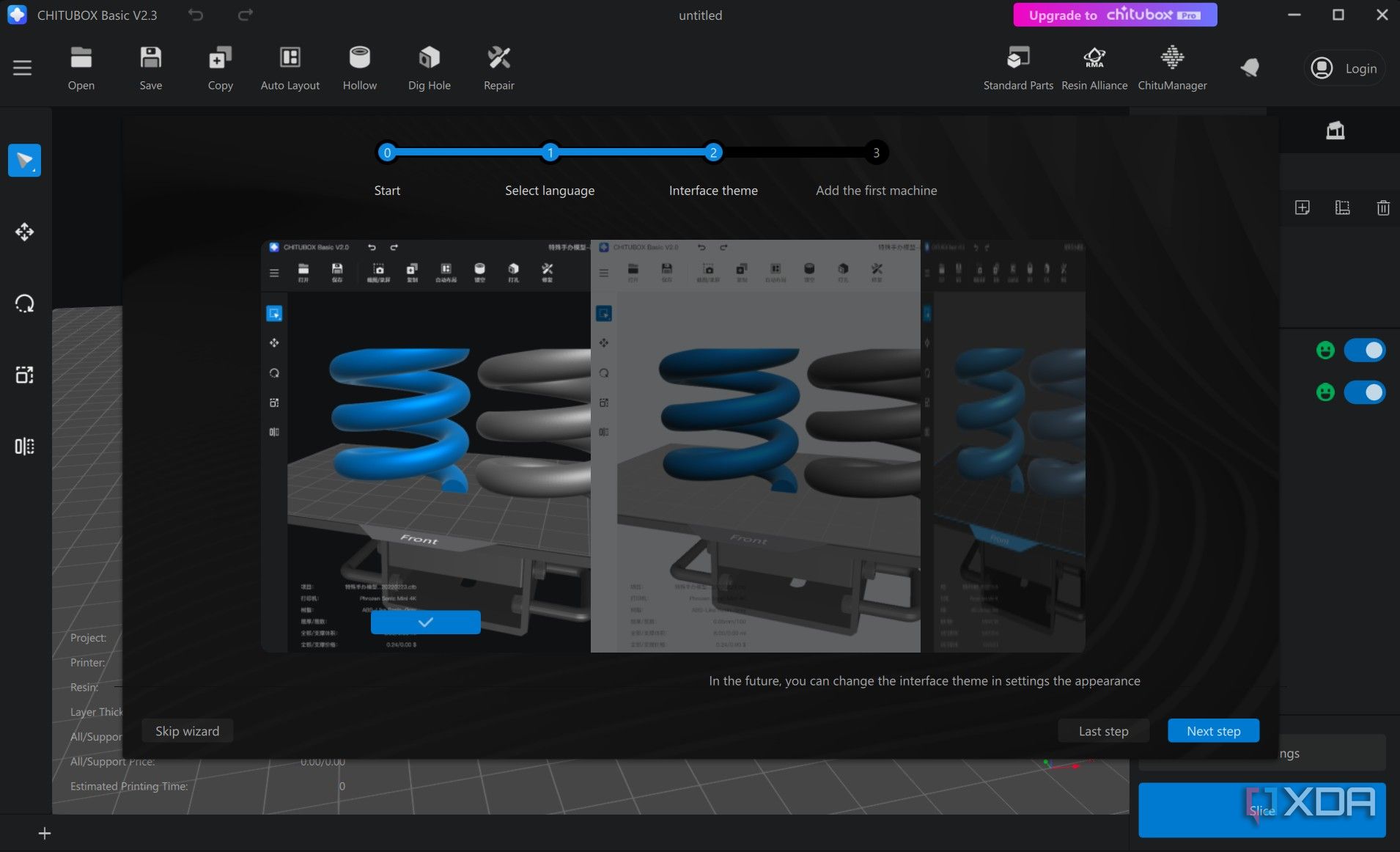Choose the light gray theme thumbnail
This screenshot has width=1400, height=852.
click(x=755, y=446)
